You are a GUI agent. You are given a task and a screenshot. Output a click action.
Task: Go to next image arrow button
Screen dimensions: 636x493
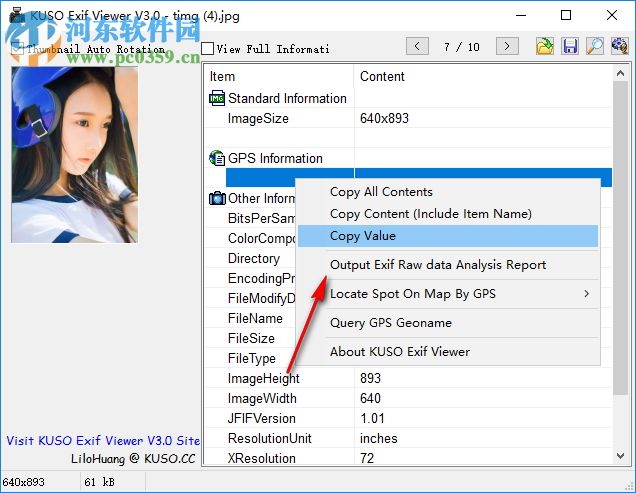(507, 46)
